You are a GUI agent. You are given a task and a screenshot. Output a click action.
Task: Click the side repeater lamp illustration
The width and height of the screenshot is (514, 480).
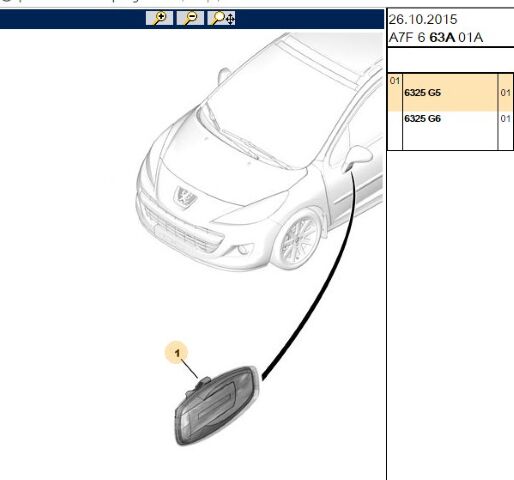(x=217, y=405)
